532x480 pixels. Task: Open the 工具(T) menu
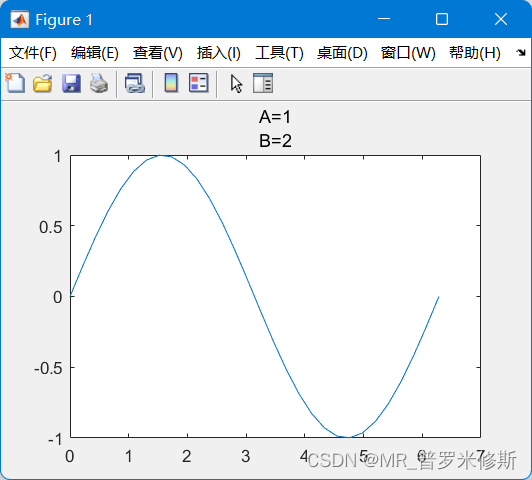pos(279,53)
